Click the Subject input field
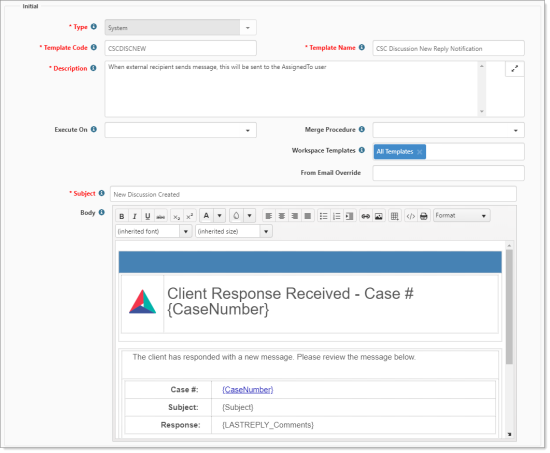550x453 pixels. (x=313, y=194)
